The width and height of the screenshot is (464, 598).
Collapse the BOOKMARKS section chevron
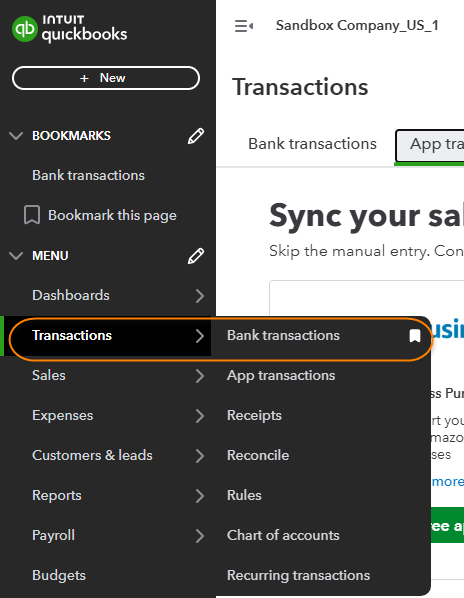(16, 136)
